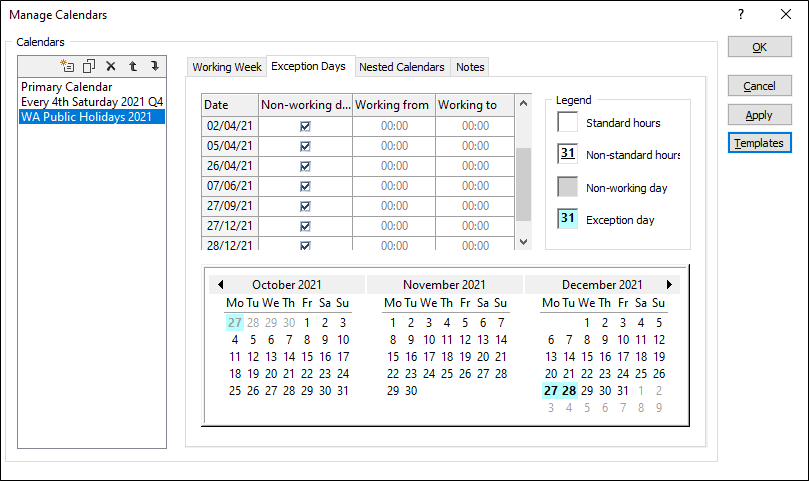Click the new calendar icon
This screenshot has width=809, height=481.
click(x=68, y=66)
